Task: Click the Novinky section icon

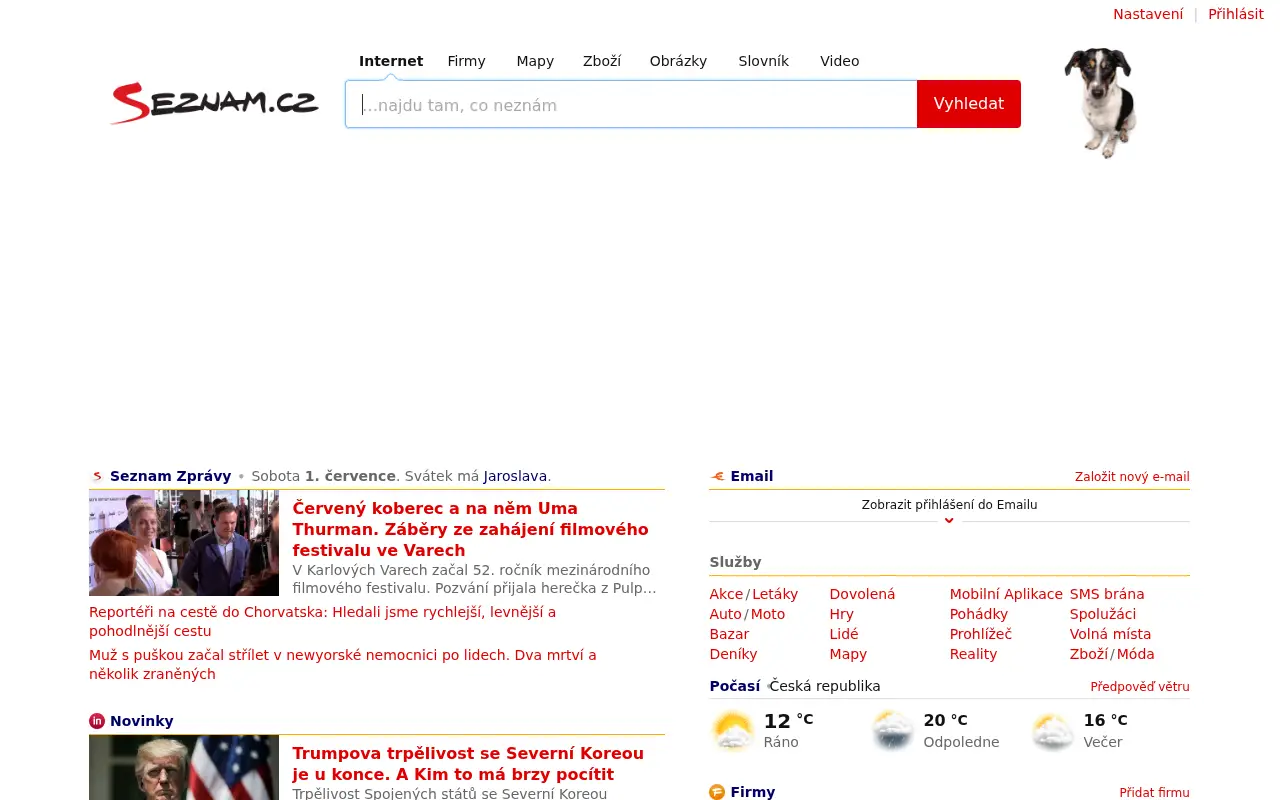Action: click(x=97, y=721)
